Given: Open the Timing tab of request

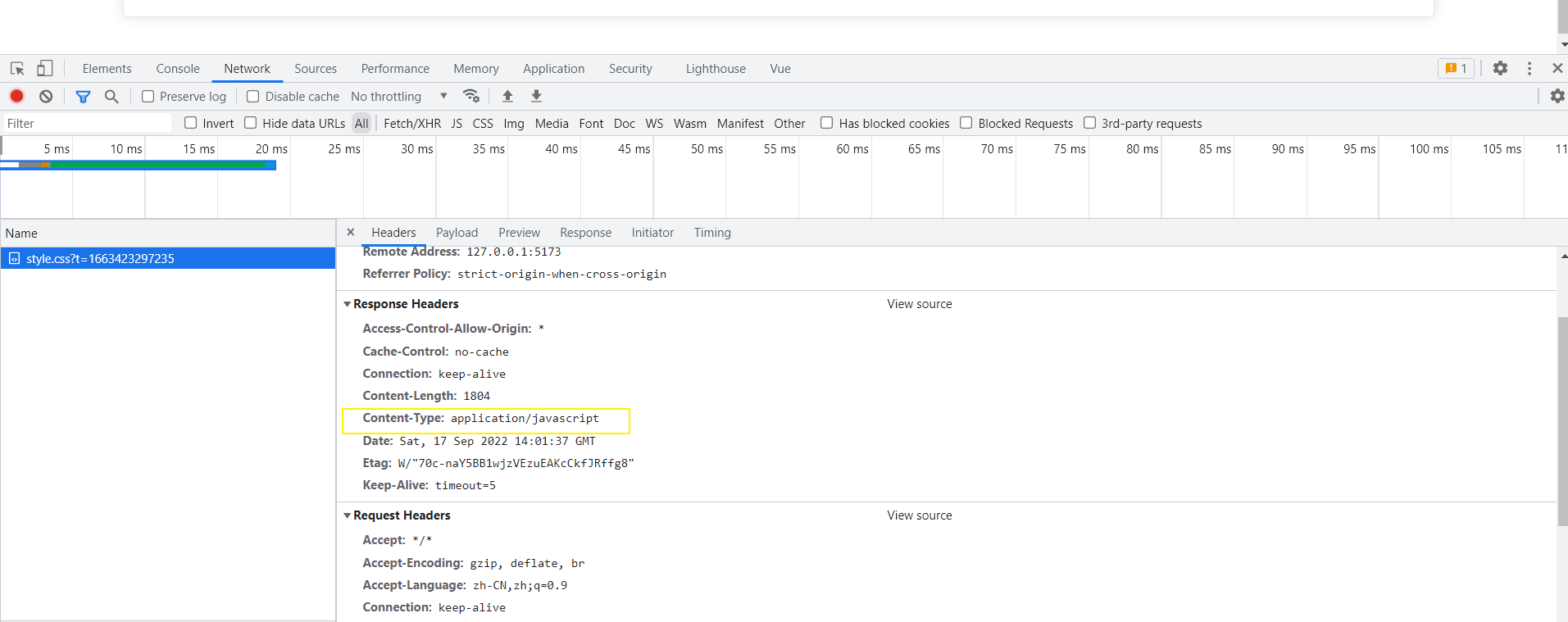Looking at the screenshot, I should pyautogui.click(x=711, y=233).
